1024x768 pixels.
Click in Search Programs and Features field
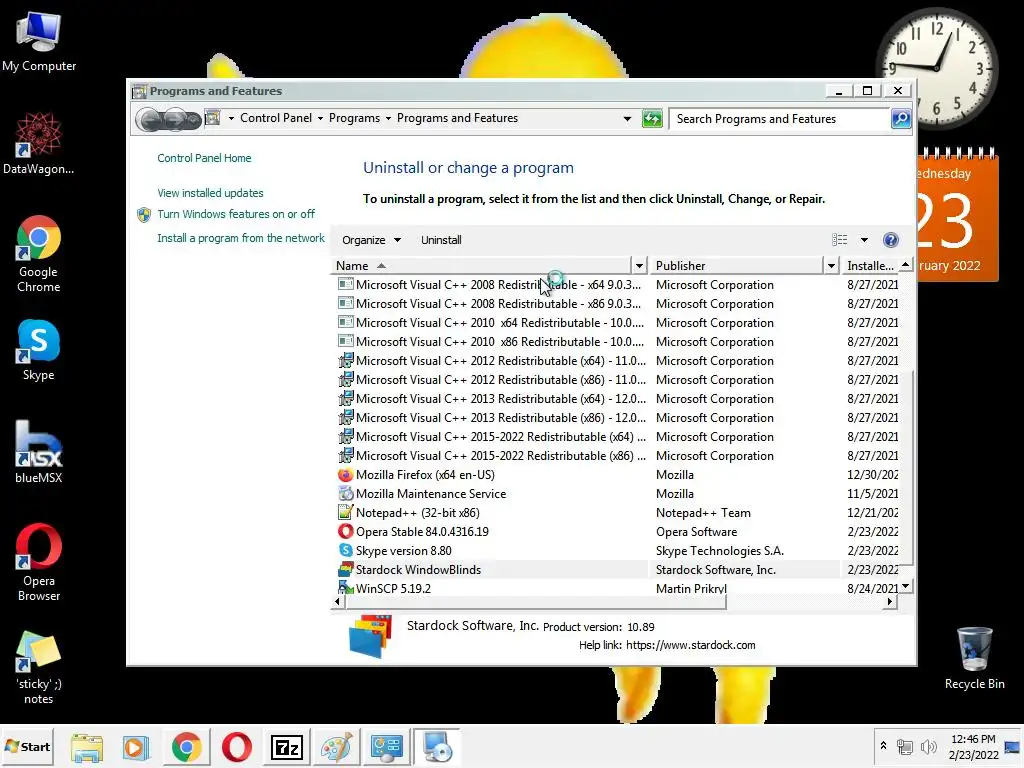pos(778,119)
